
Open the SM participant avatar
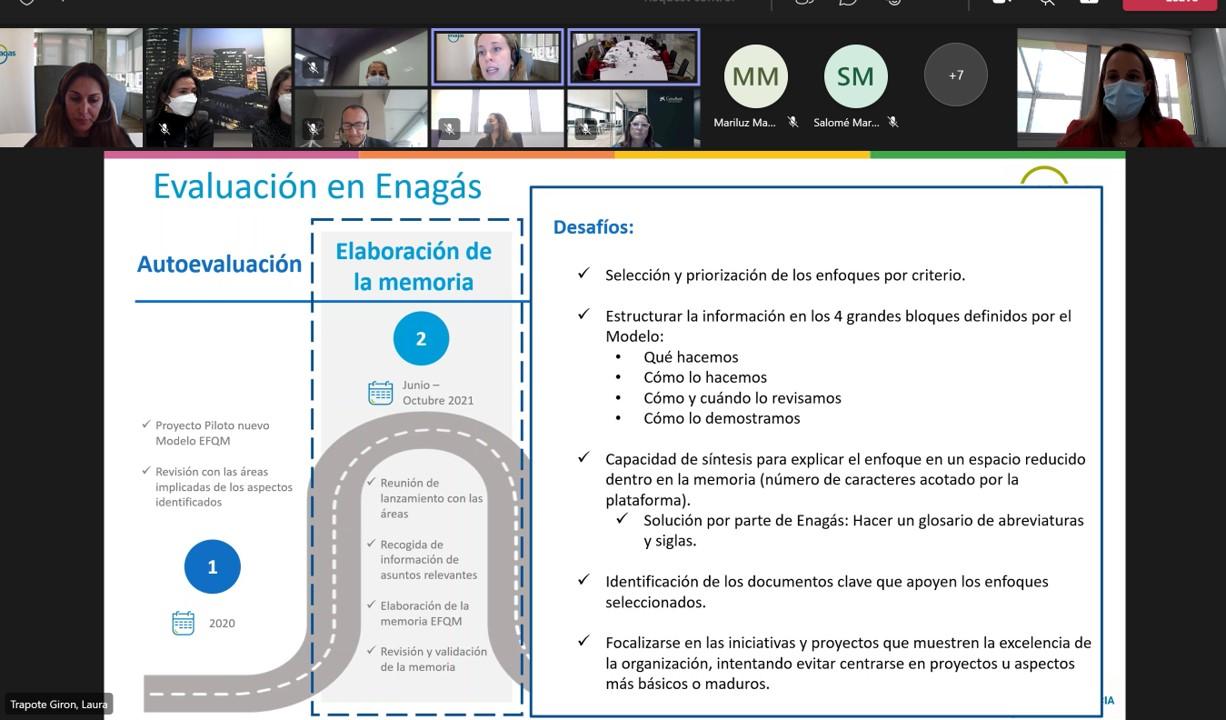pos(855,76)
